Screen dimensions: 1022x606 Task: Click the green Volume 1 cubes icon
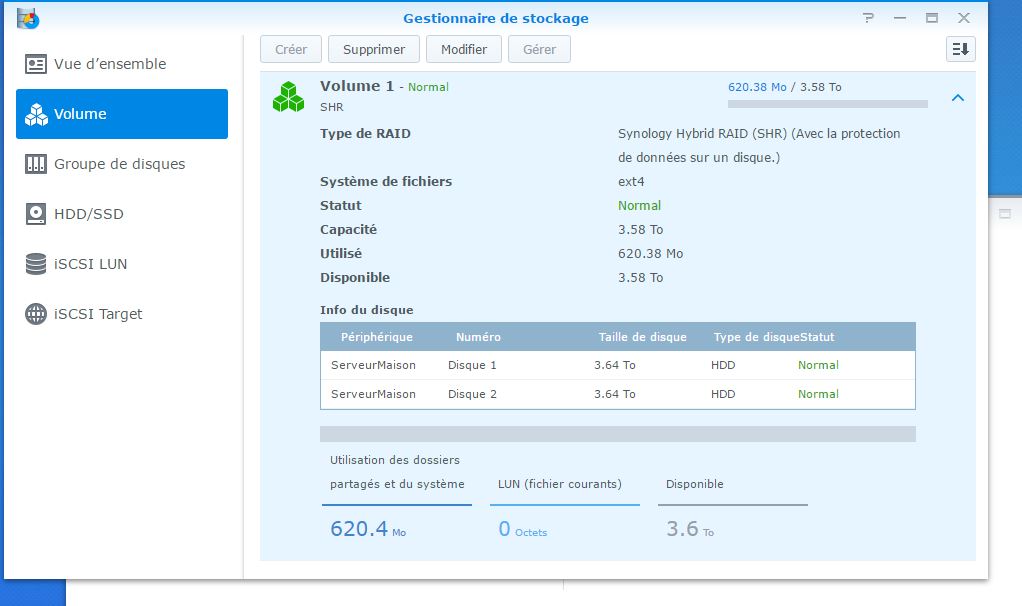click(x=289, y=96)
